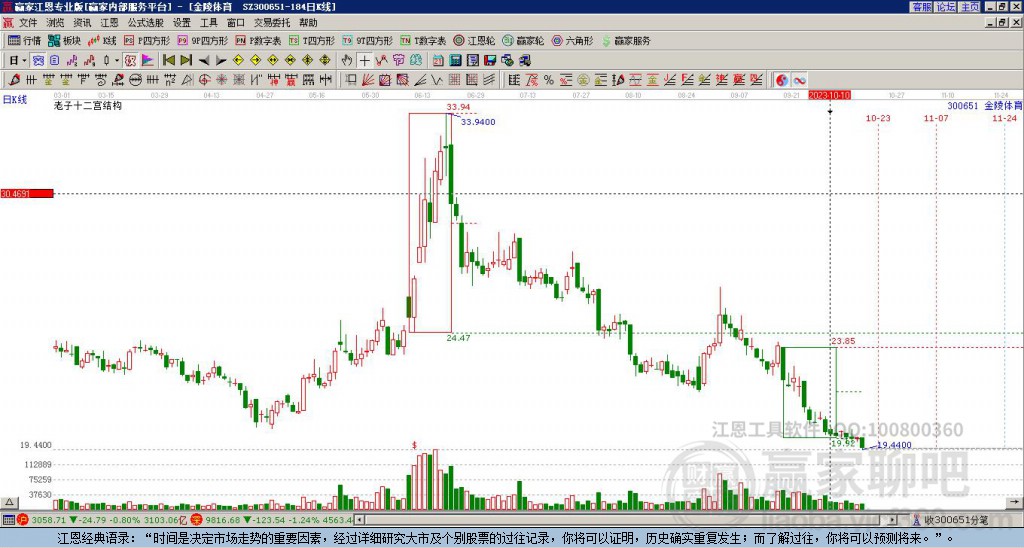1024x548 pixels.
Task: Open the 浏览 menu
Action: (56, 23)
